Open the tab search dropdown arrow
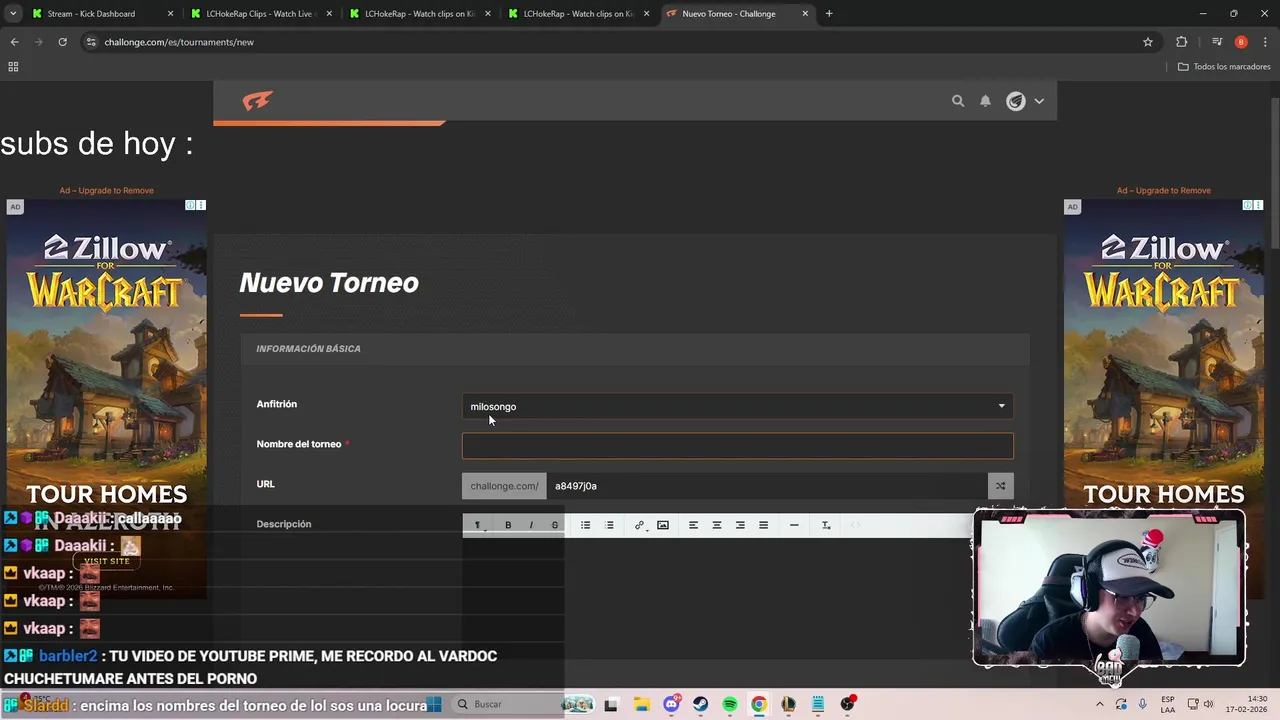The image size is (1280, 720). click(13, 14)
